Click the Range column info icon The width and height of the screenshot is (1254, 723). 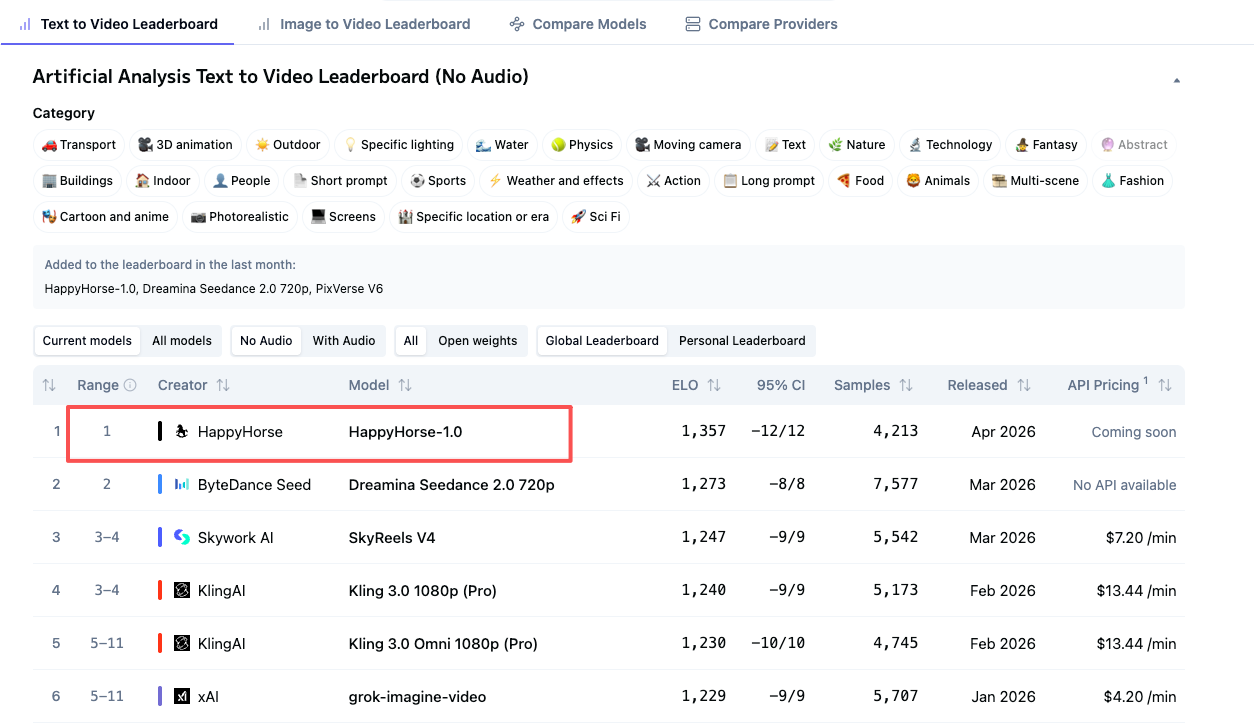(x=129, y=385)
